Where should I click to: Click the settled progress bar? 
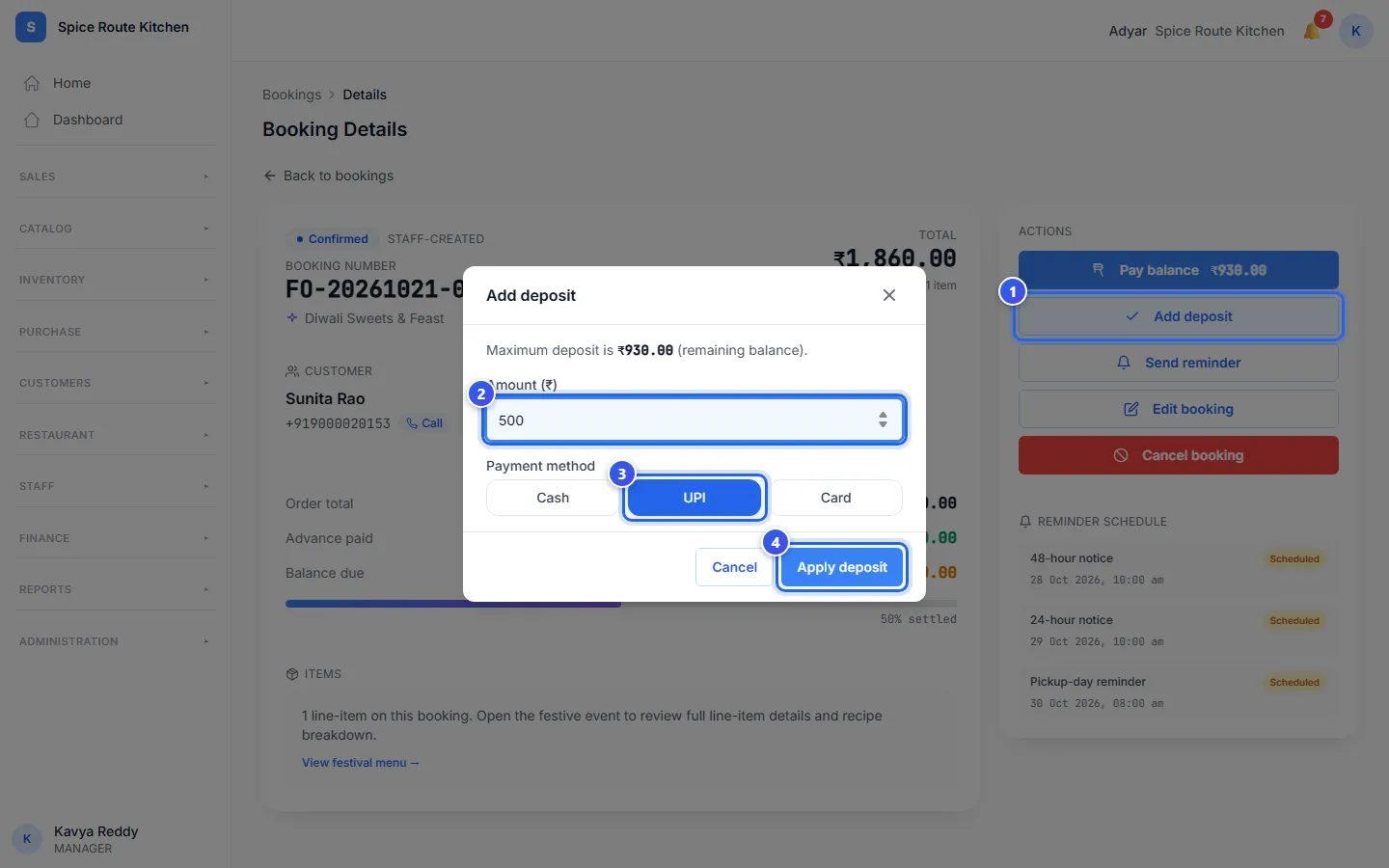(621, 604)
